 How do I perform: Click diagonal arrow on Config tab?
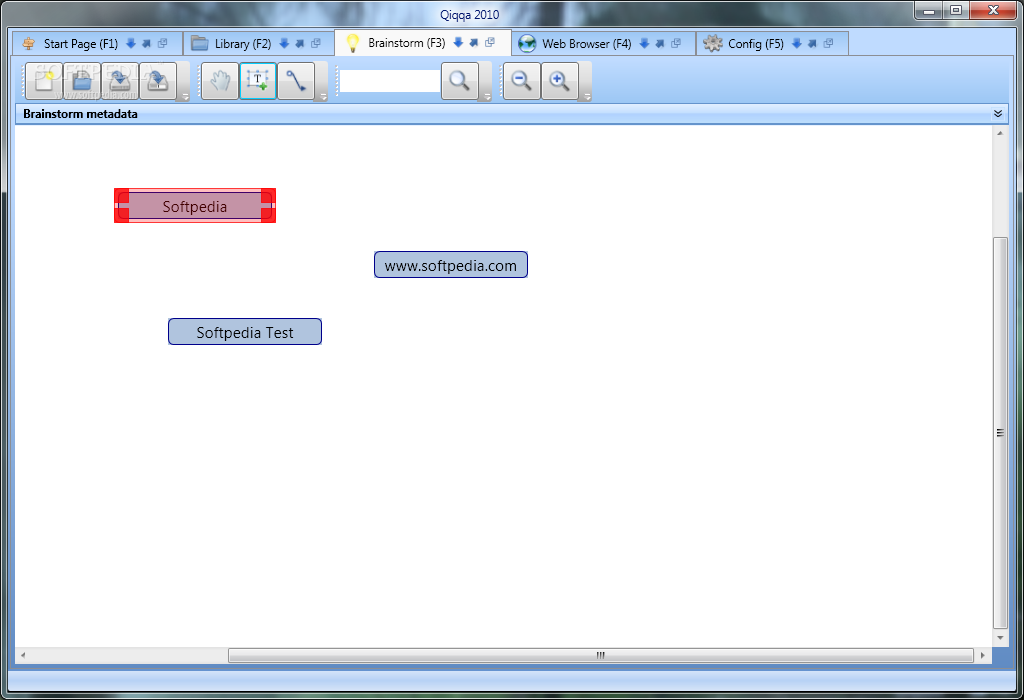pyautogui.click(x=812, y=43)
